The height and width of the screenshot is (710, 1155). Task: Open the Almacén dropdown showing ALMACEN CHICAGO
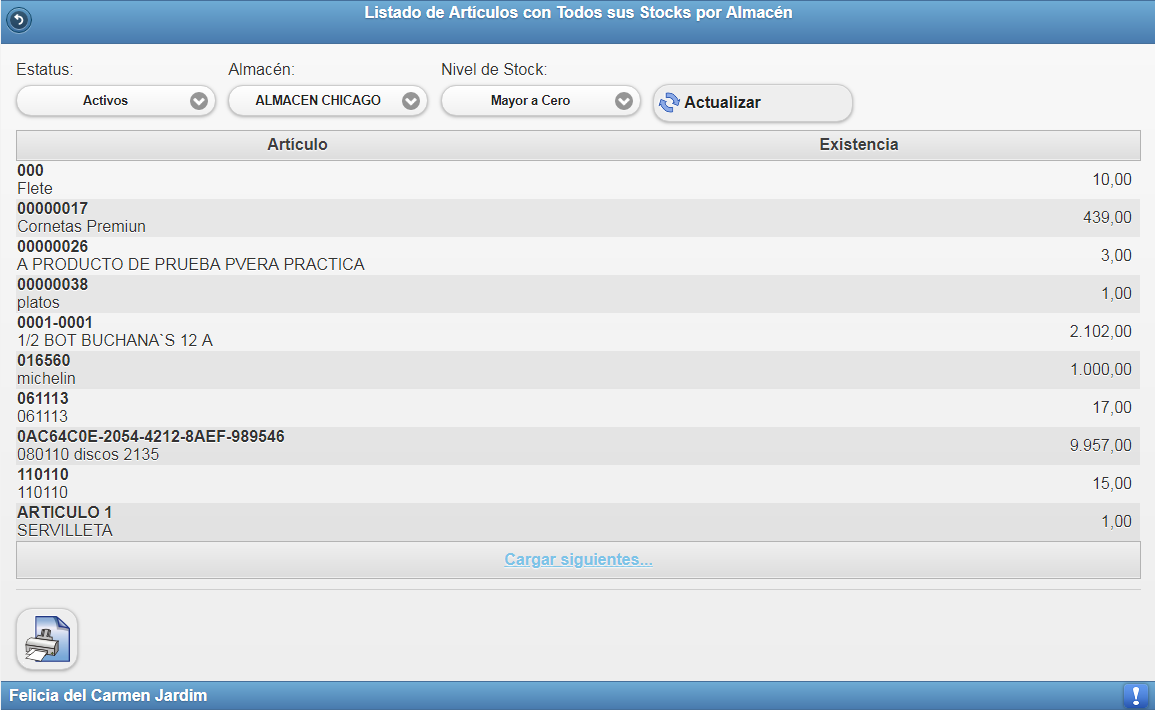click(x=328, y=101)
